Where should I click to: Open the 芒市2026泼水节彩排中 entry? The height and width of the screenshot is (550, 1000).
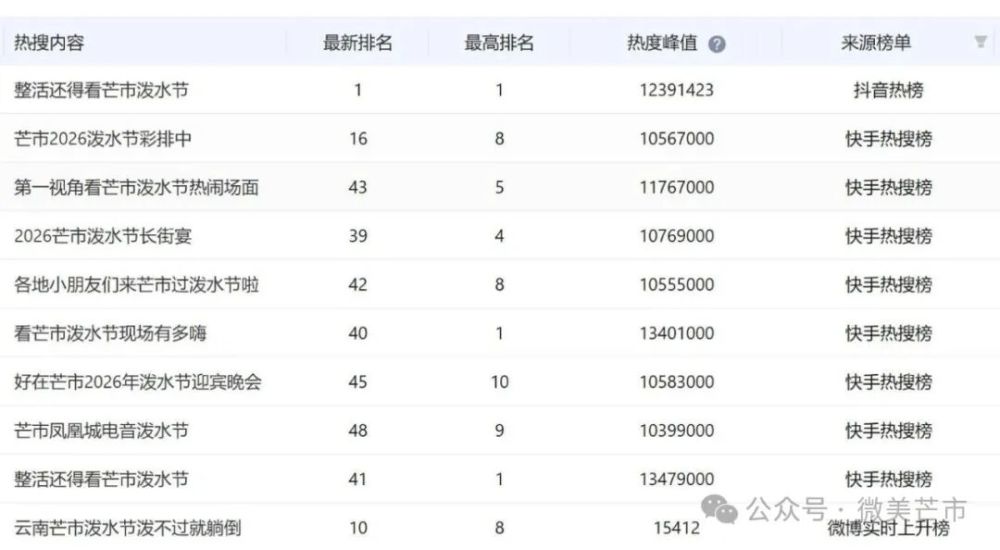[x=103, y=139]
